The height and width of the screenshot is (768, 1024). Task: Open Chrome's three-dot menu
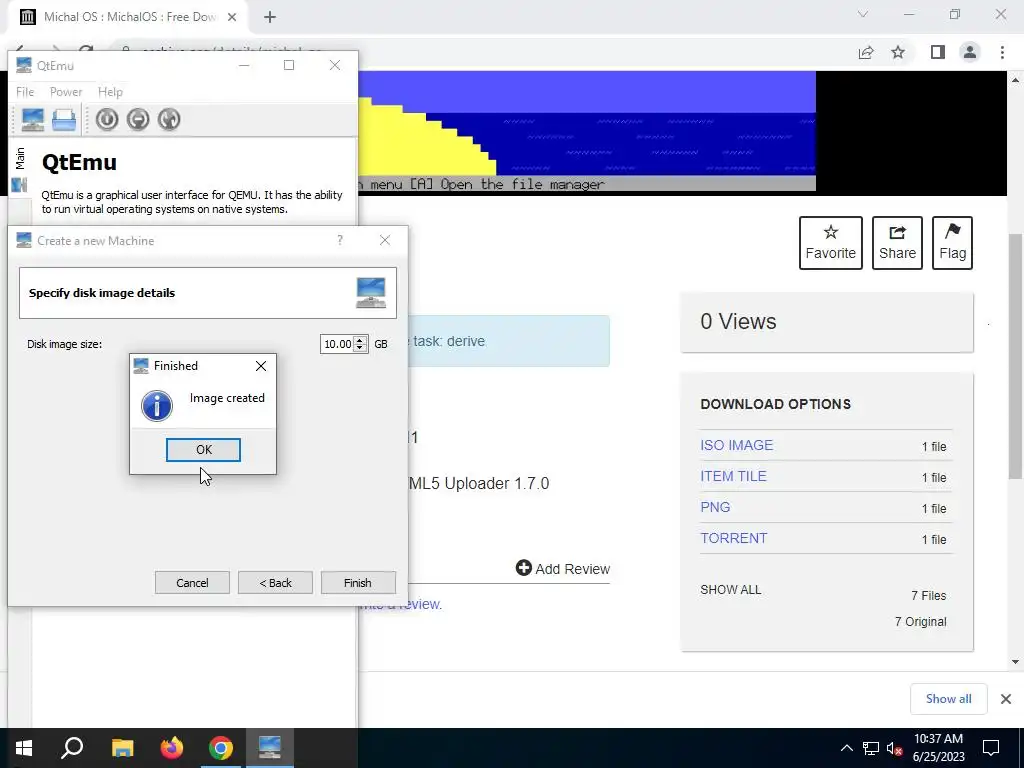point(1002,52)
